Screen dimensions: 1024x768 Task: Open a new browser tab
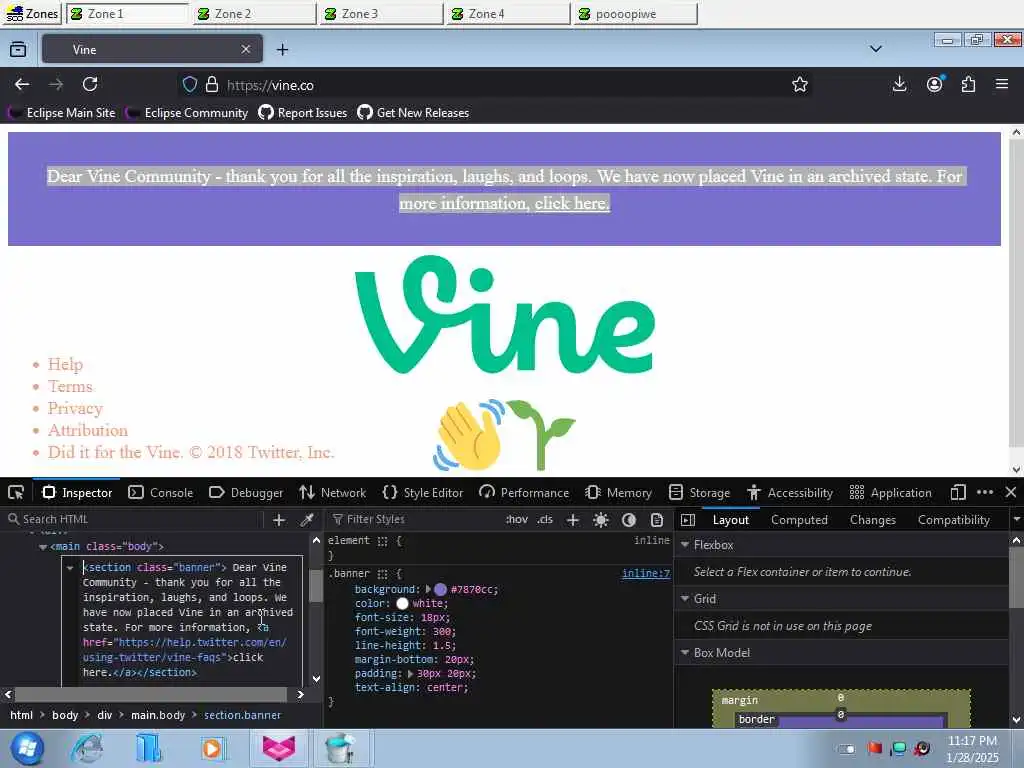[x=282, y=50]
